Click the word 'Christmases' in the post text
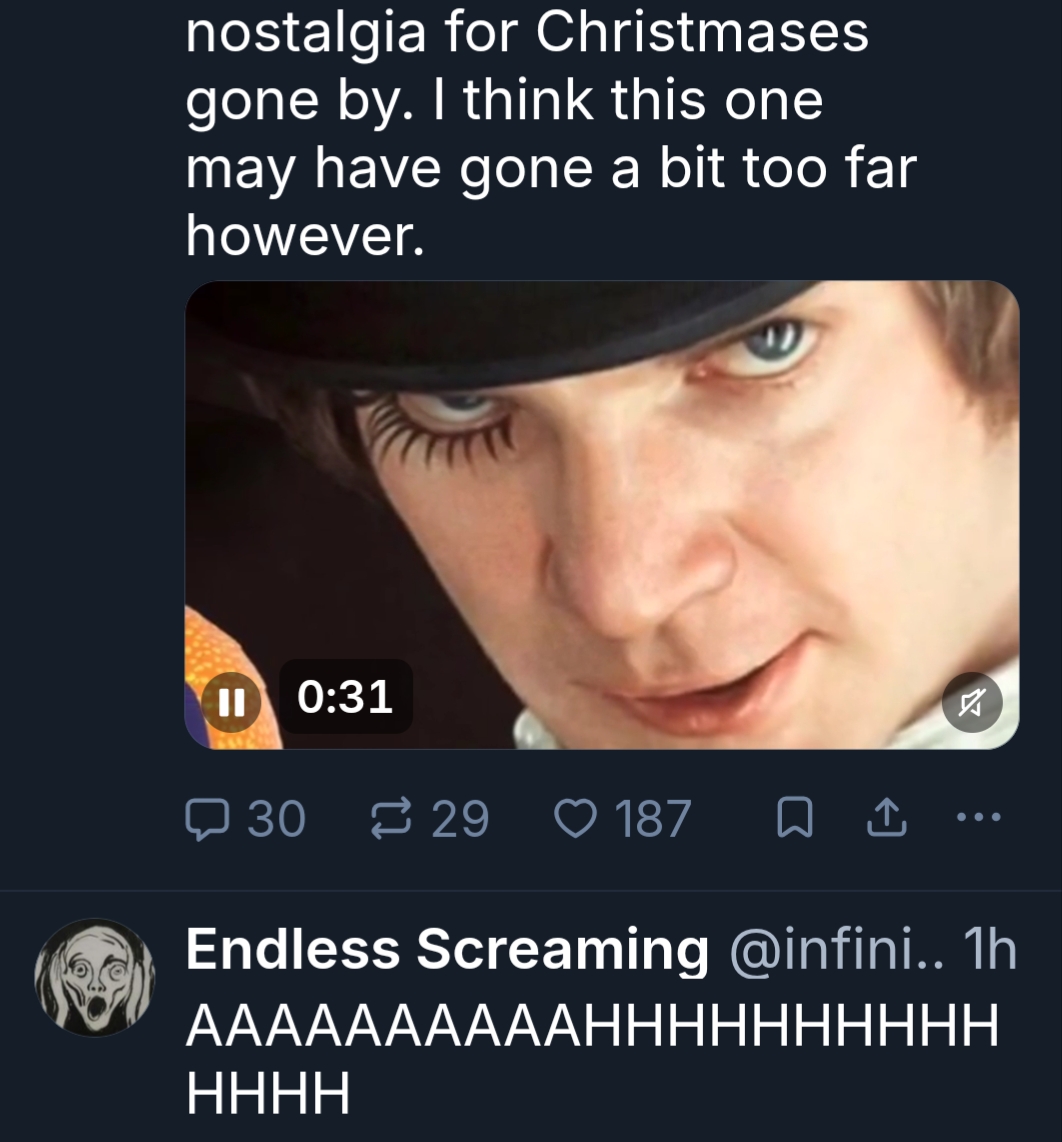Viewport: 1062px width, 1142px height. pos(702,34)
